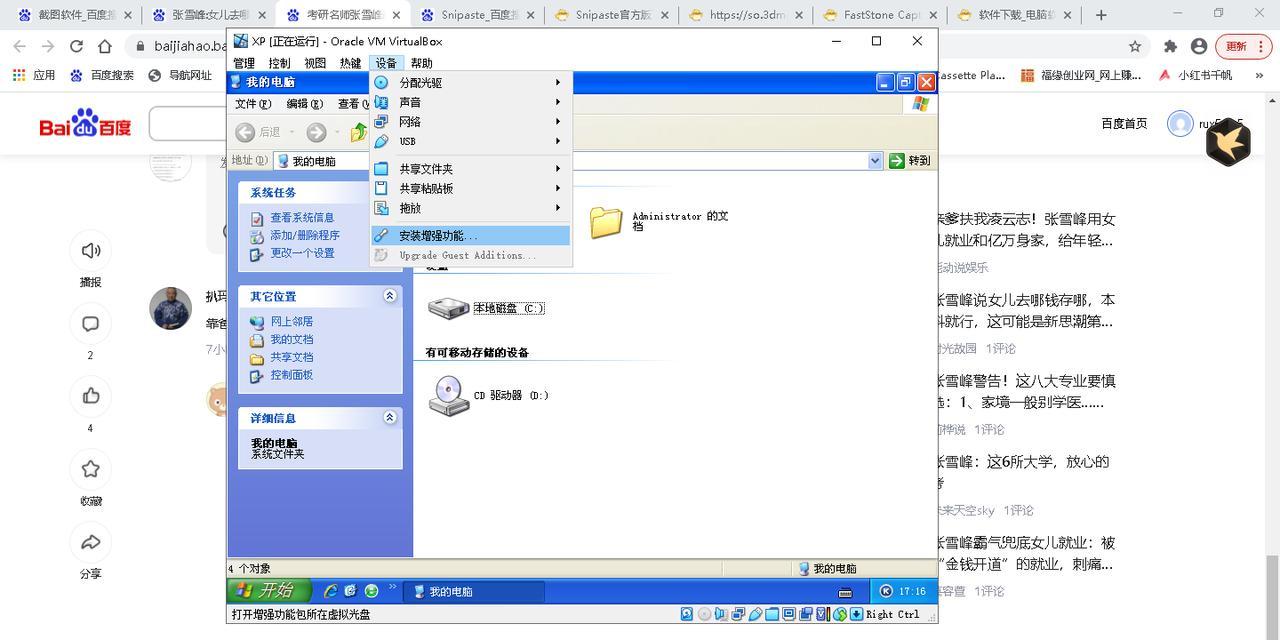Click the VirtualBox optical disk status icon
Image resolution: width=1280 pixels, height=640 pixels.
click(704, 615)
